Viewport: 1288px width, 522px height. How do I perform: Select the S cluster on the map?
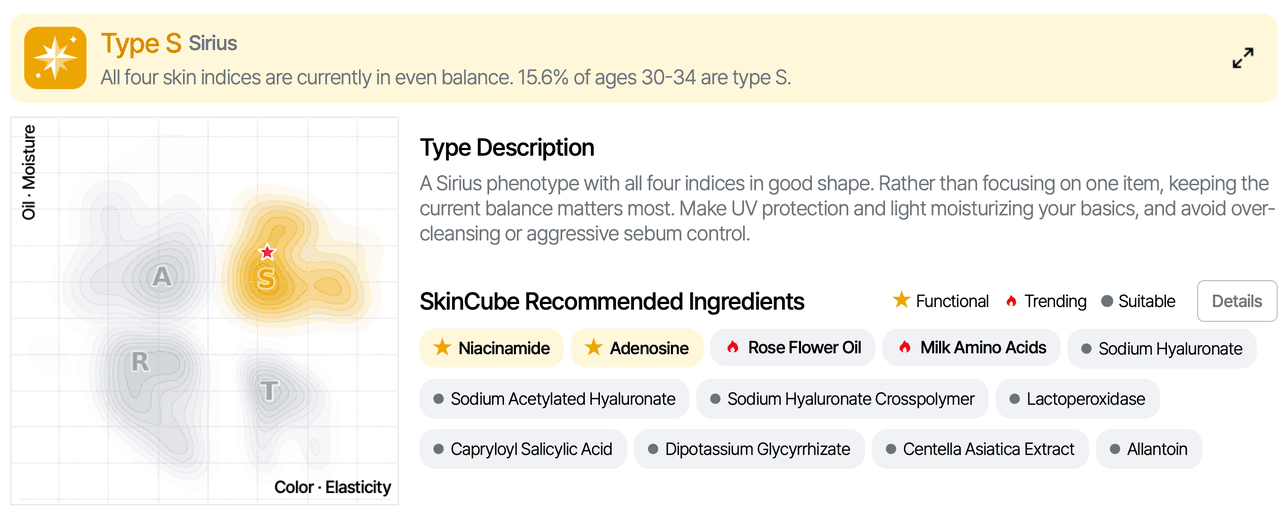pos(266,279)
